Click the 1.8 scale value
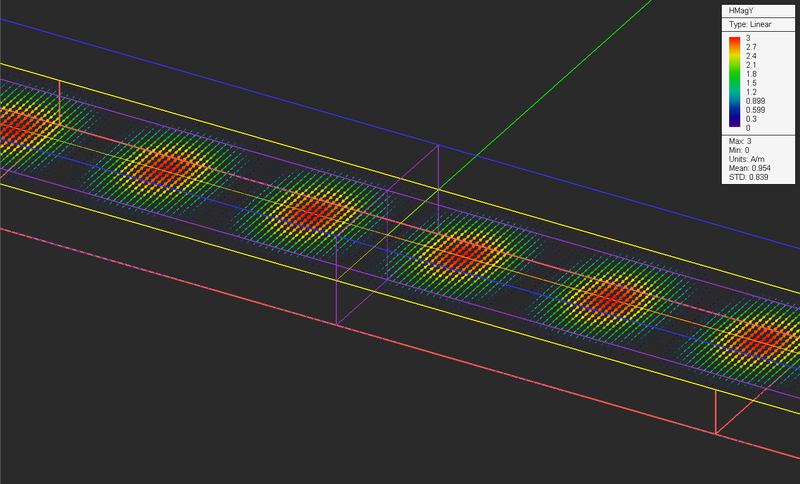This screenshot has width=800, height=484. 751,74
